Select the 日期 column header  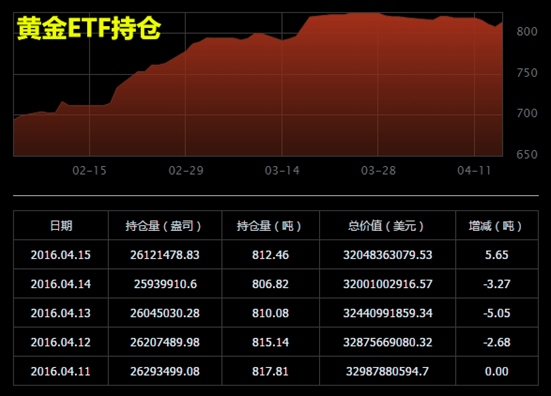pyautogui.click(x=61, y=226)
